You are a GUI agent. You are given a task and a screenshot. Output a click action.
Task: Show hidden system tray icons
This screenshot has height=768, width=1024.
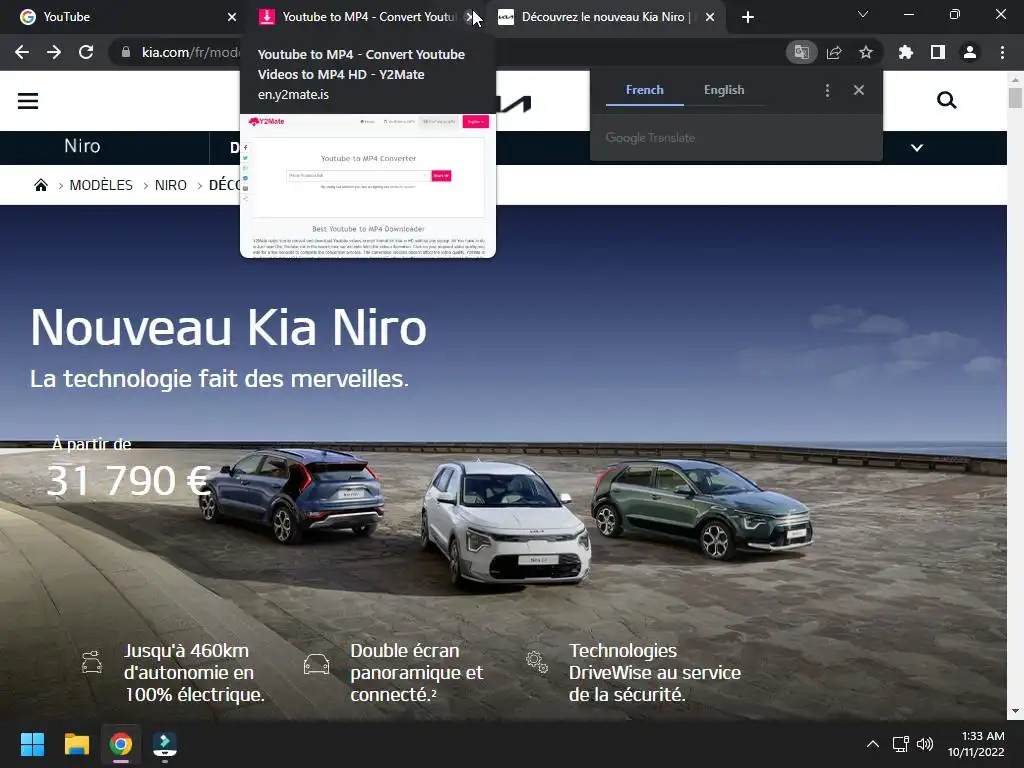(872, 744)
